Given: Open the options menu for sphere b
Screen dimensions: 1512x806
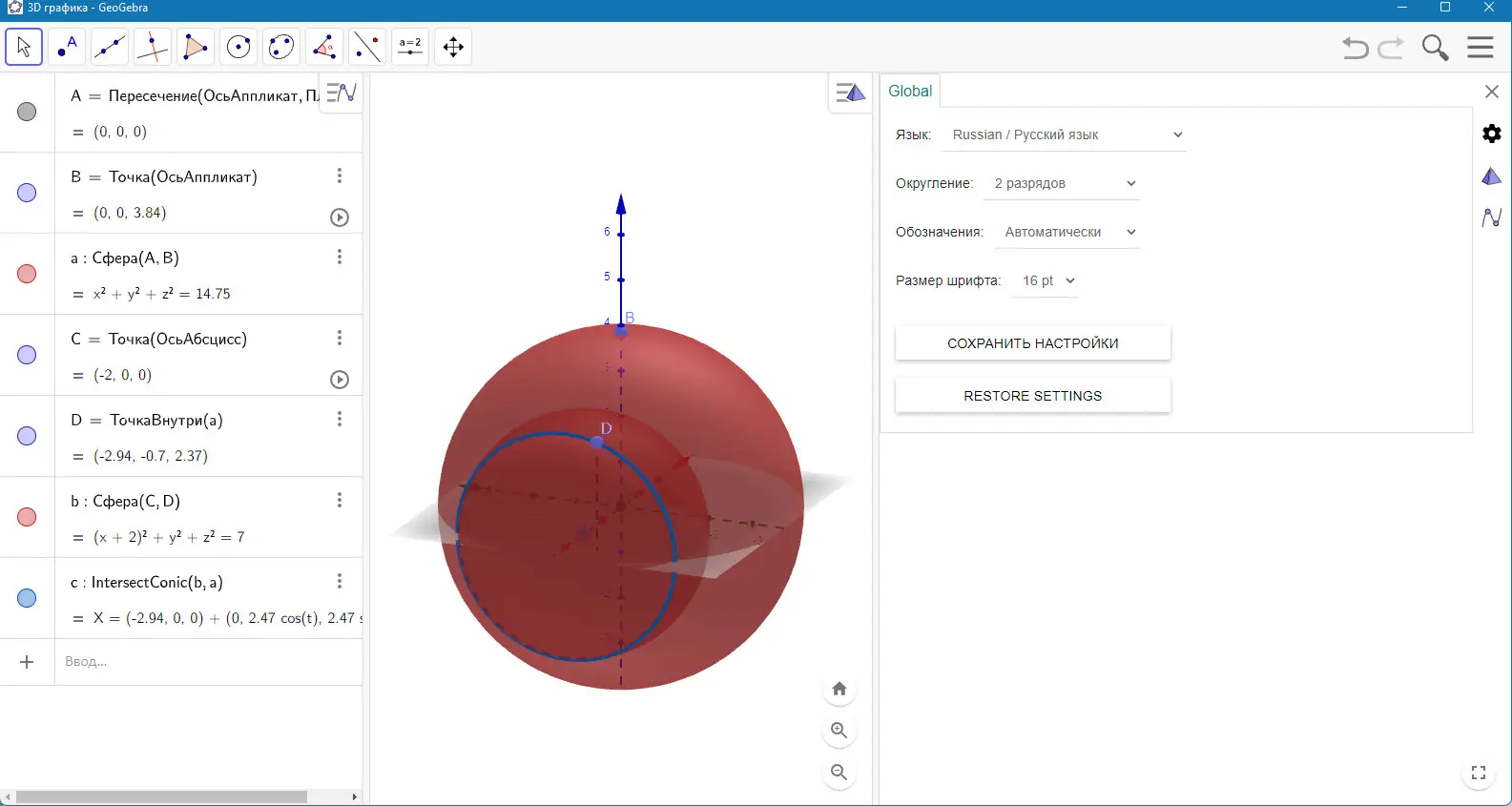Looking at the screenshot, I should (340, 500).
